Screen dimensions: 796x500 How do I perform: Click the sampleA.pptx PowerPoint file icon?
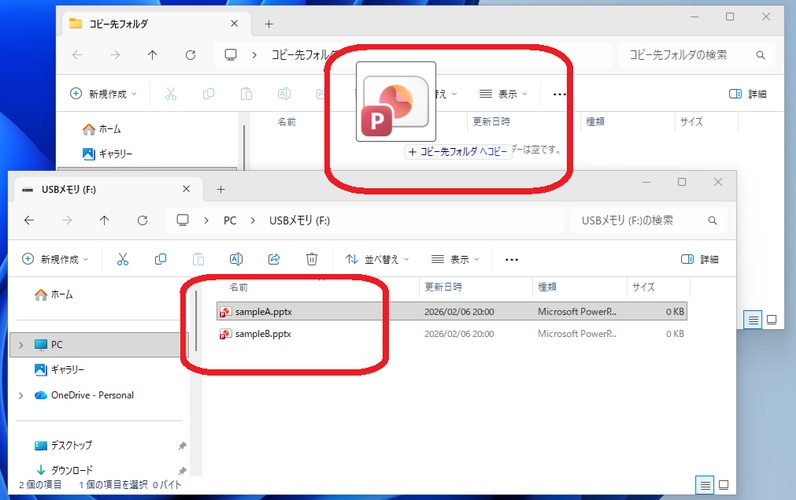pyautogui.click(x=225, y=312)
